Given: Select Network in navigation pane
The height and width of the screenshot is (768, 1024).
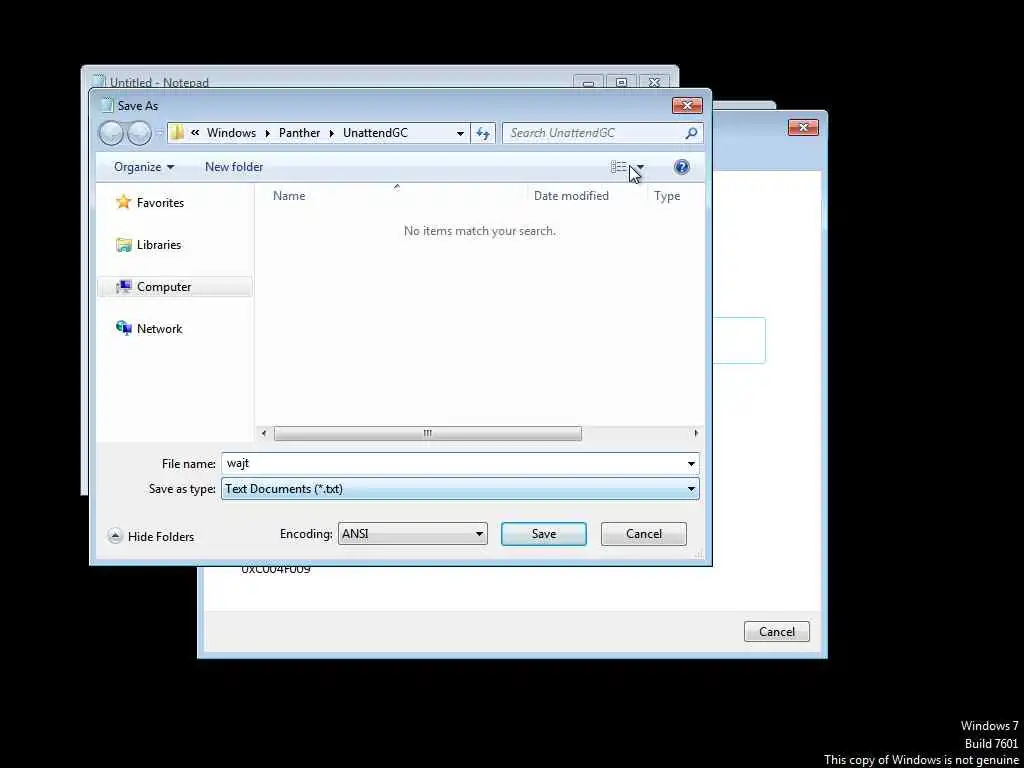Looking at the screenshot, I should (x=159, y=328).
